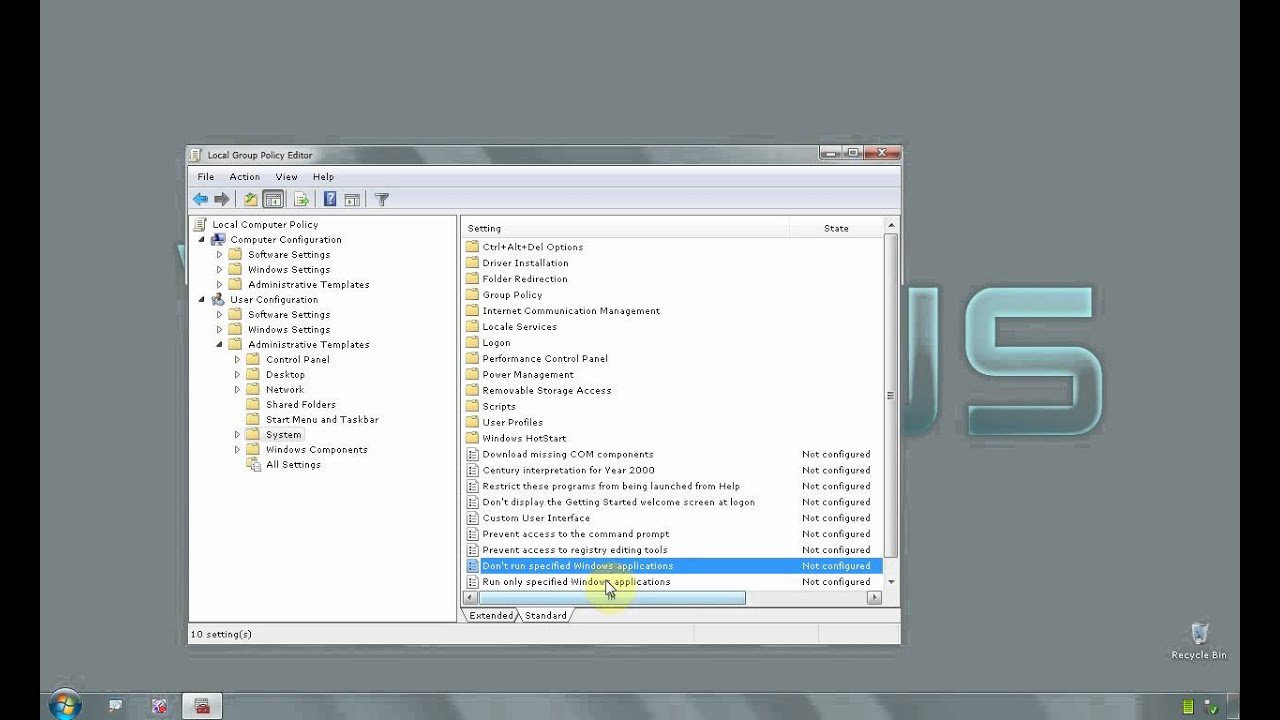The image size is (1280, 720).
Task: Go back using the blue Back arrow
Action: (200, 200)
